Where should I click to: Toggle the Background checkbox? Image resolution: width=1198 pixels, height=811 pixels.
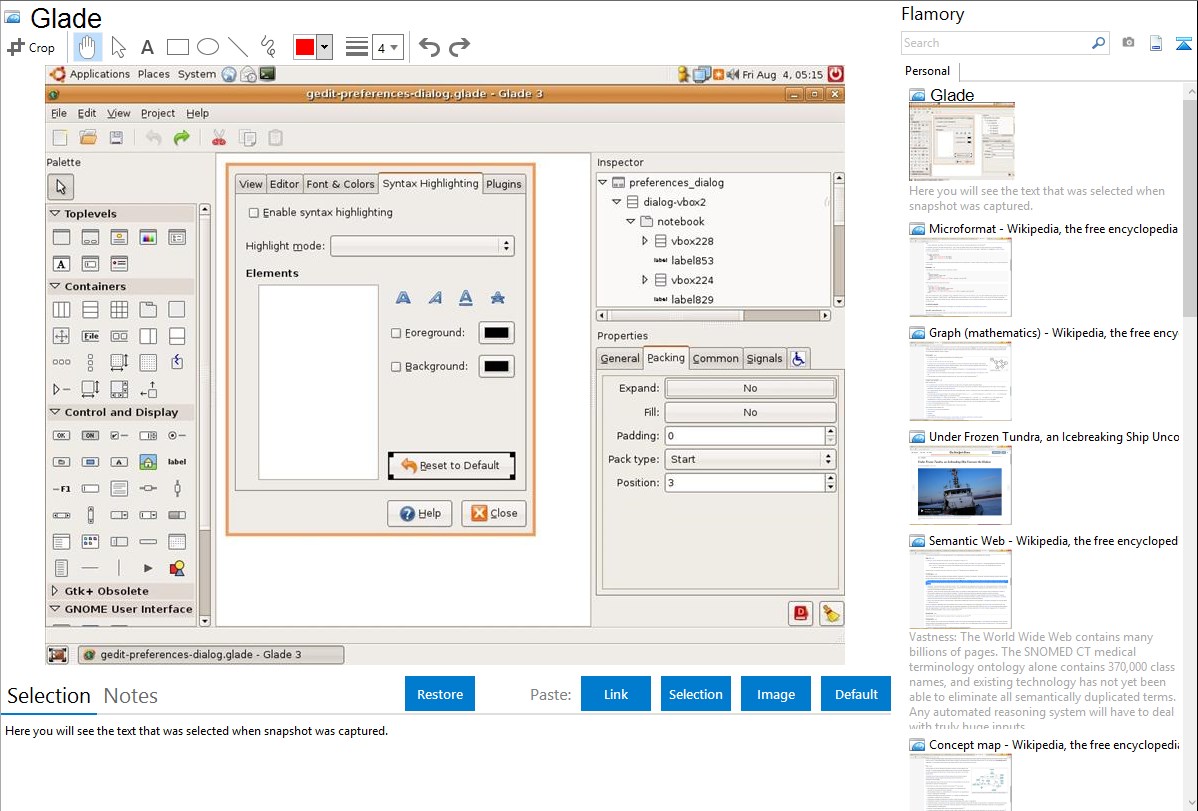tap(396, 367)
